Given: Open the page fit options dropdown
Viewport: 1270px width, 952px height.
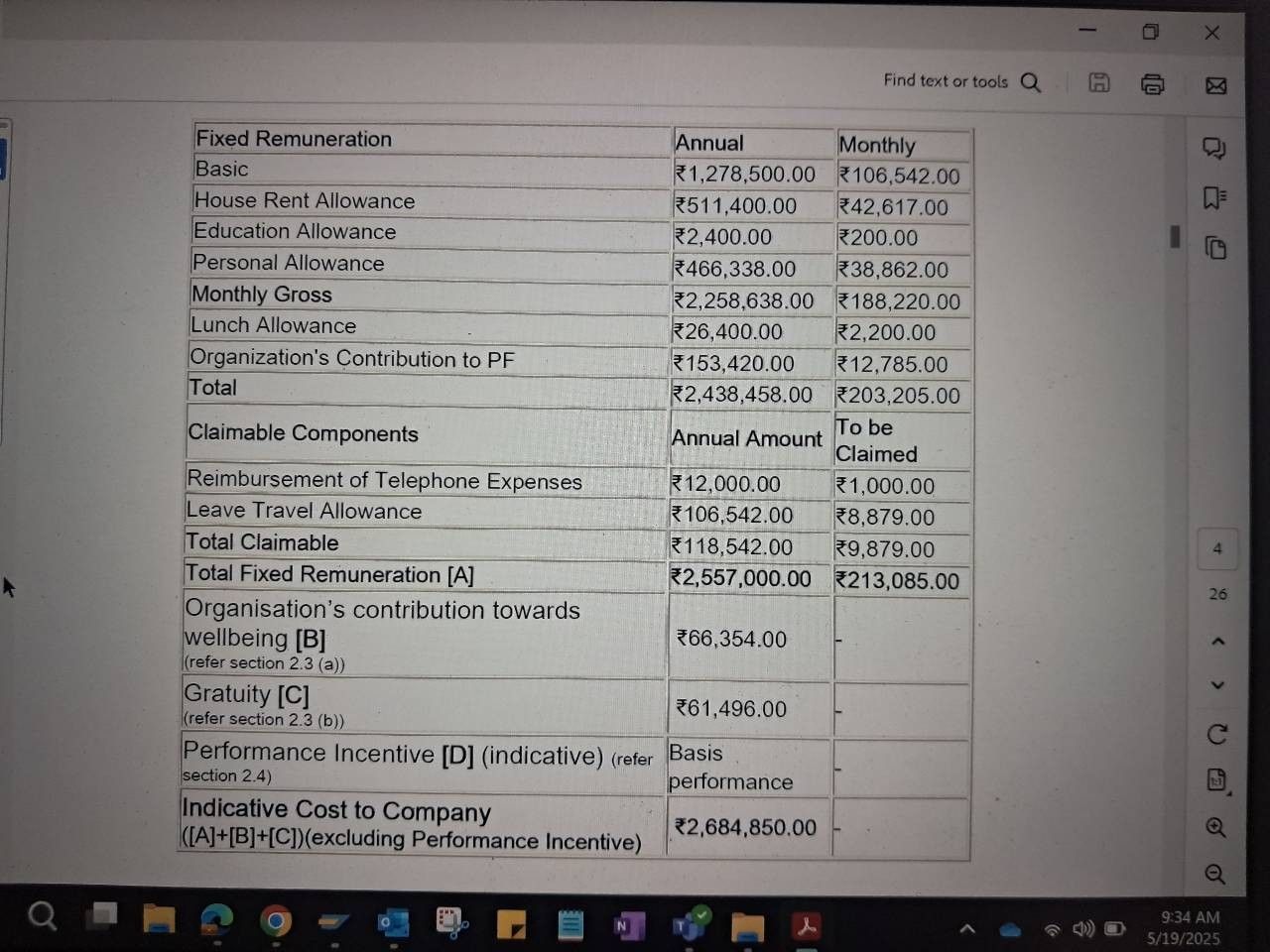Looking at the screenshot, I should (x=1217, y=780).
